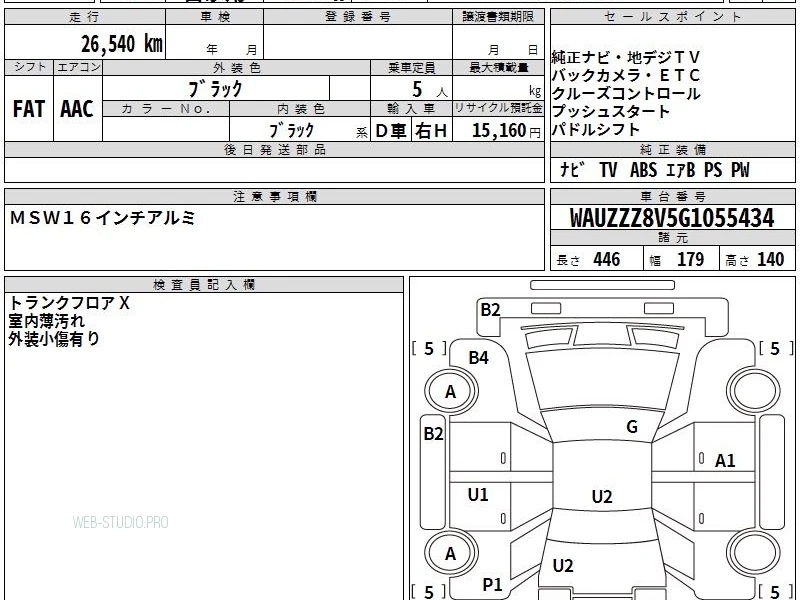Image resolution: width=800 pixels, height=600 pixels.
Task: Click the カラーNo. header
Action: pyautogui.click(x=166, y=109)
